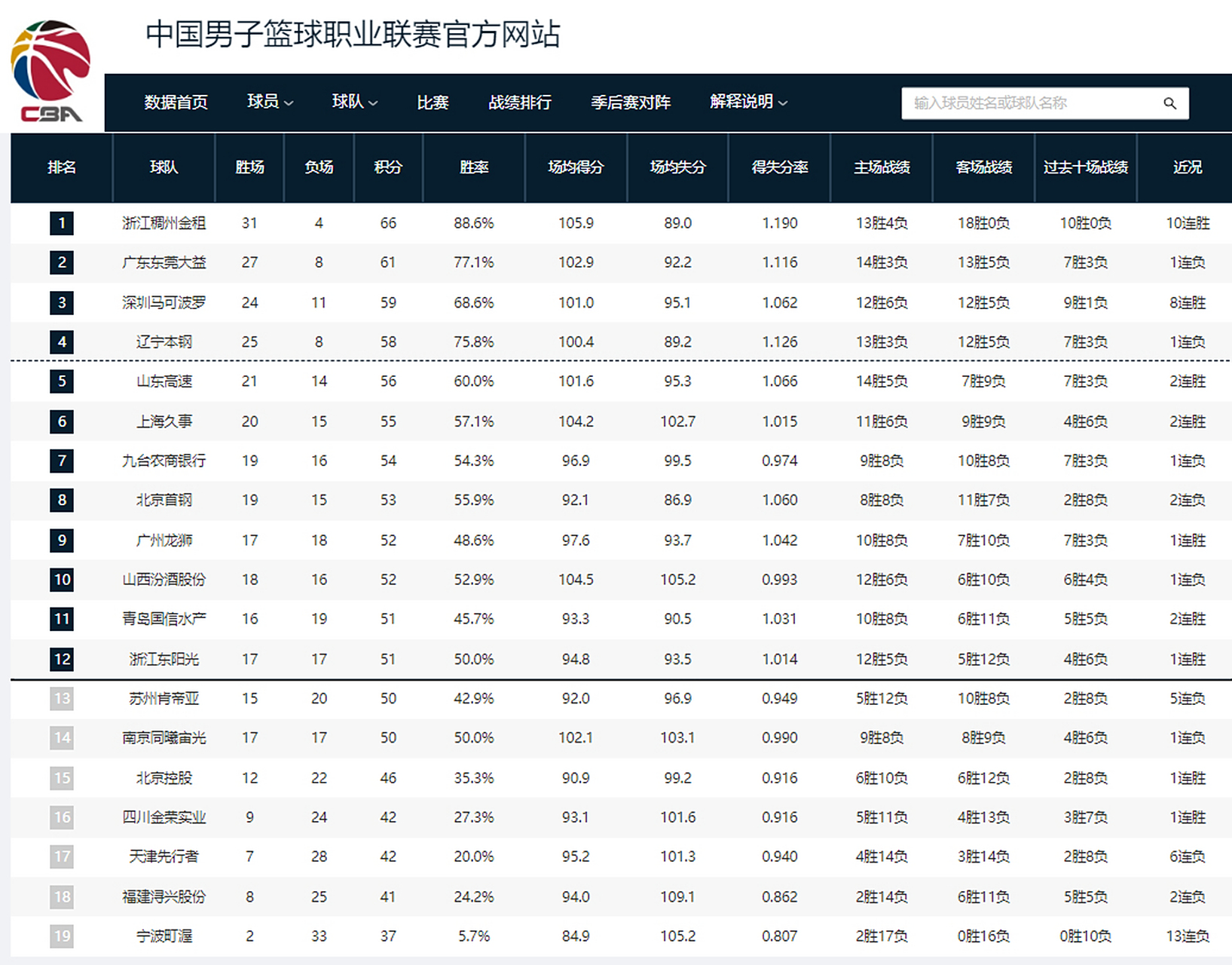Go to 战绩排行 standings page
Screen dimensions: 1232x965
[x=520, y=102]
